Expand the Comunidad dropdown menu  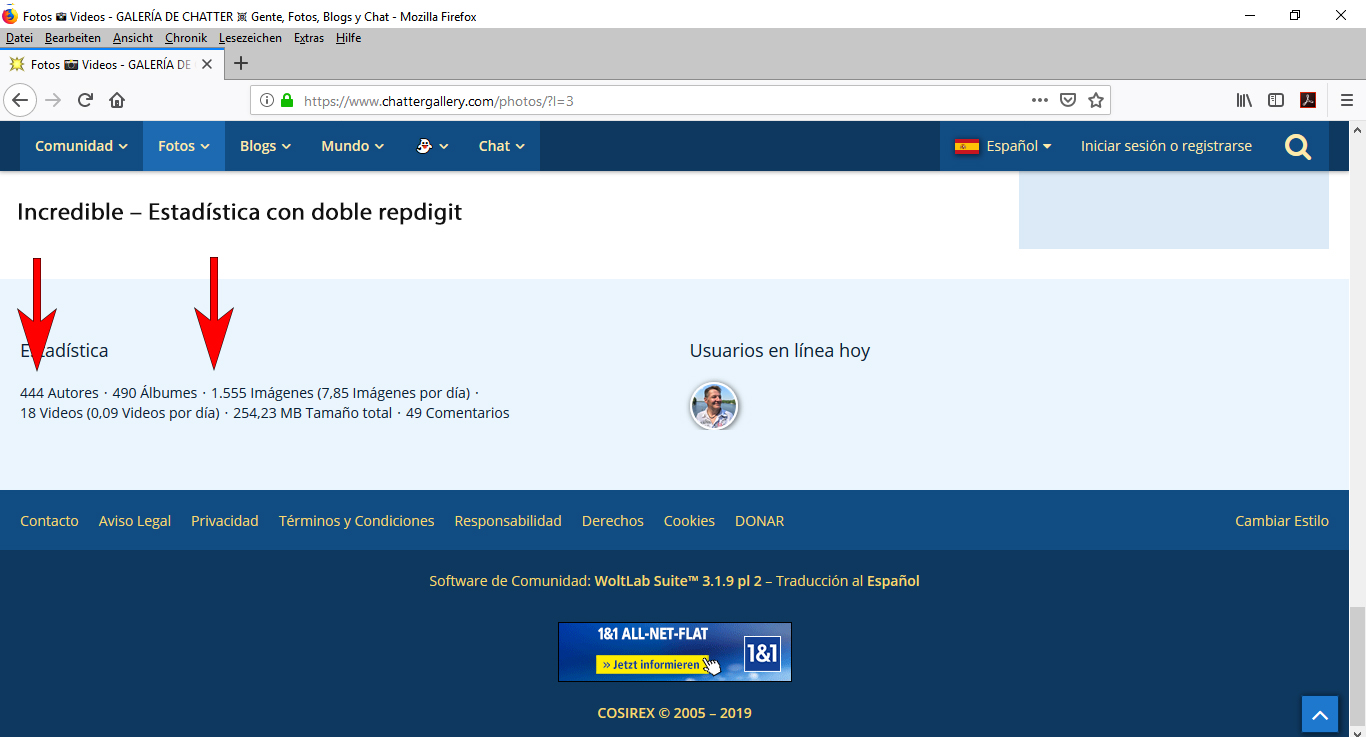pyautogui.click(x=81, y=146)
